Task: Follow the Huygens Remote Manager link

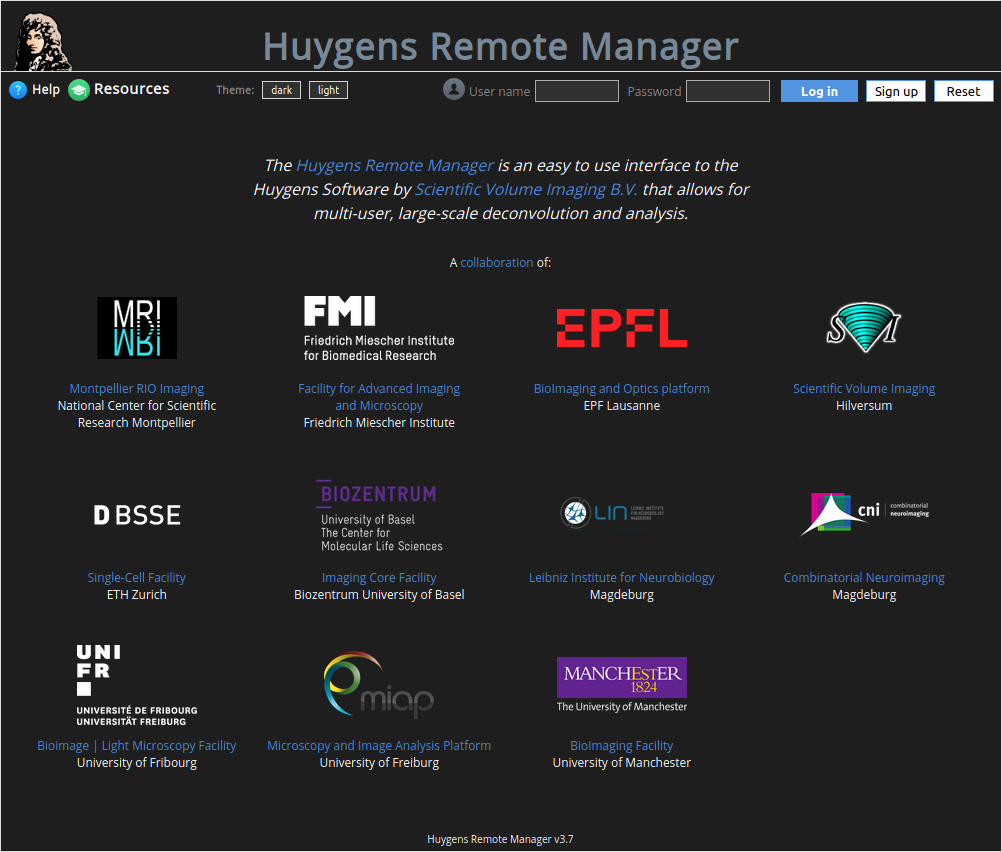Action: 395,166
